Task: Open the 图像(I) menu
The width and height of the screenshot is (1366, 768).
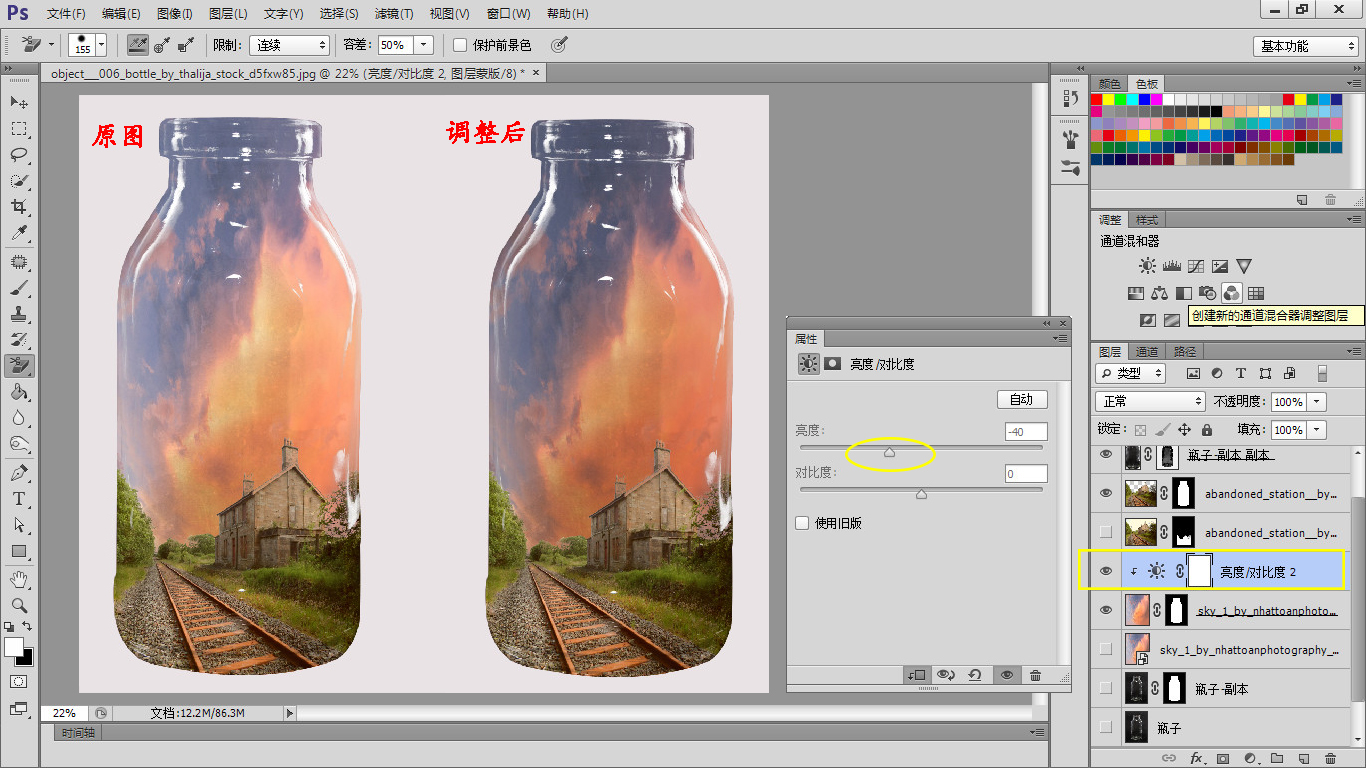Action: pyautogui.click(x=174, y=14)
